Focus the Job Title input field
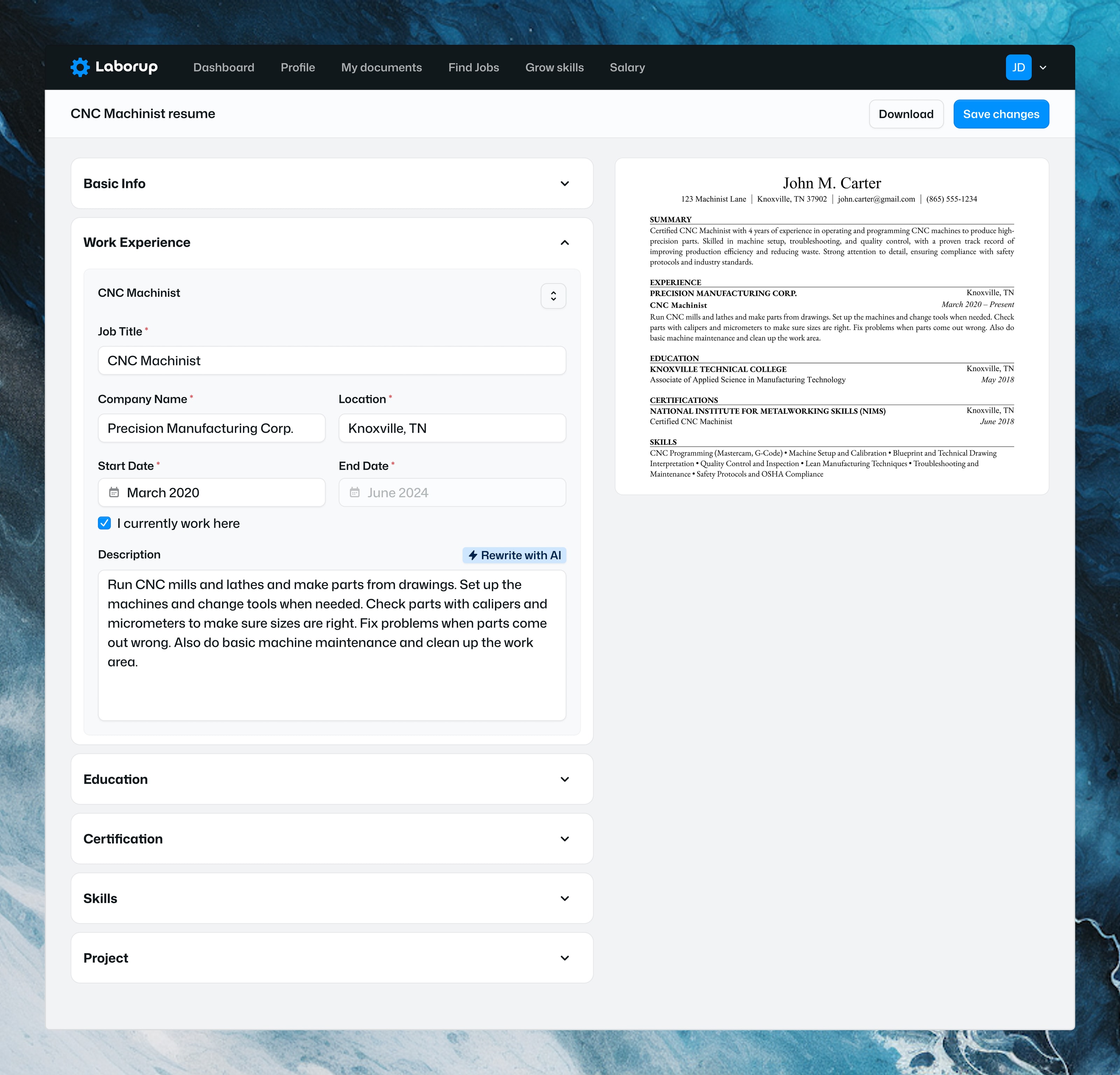 tap(332, 361)
